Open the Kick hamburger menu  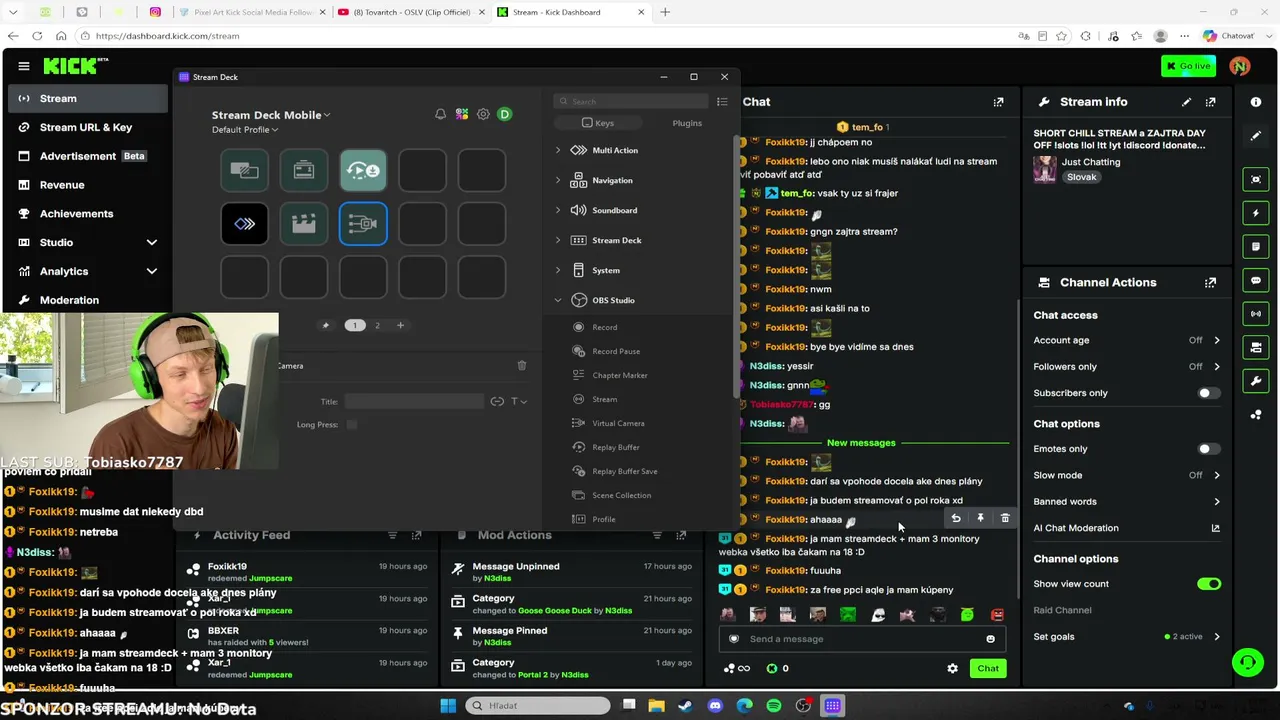click(x=24, y=66)
